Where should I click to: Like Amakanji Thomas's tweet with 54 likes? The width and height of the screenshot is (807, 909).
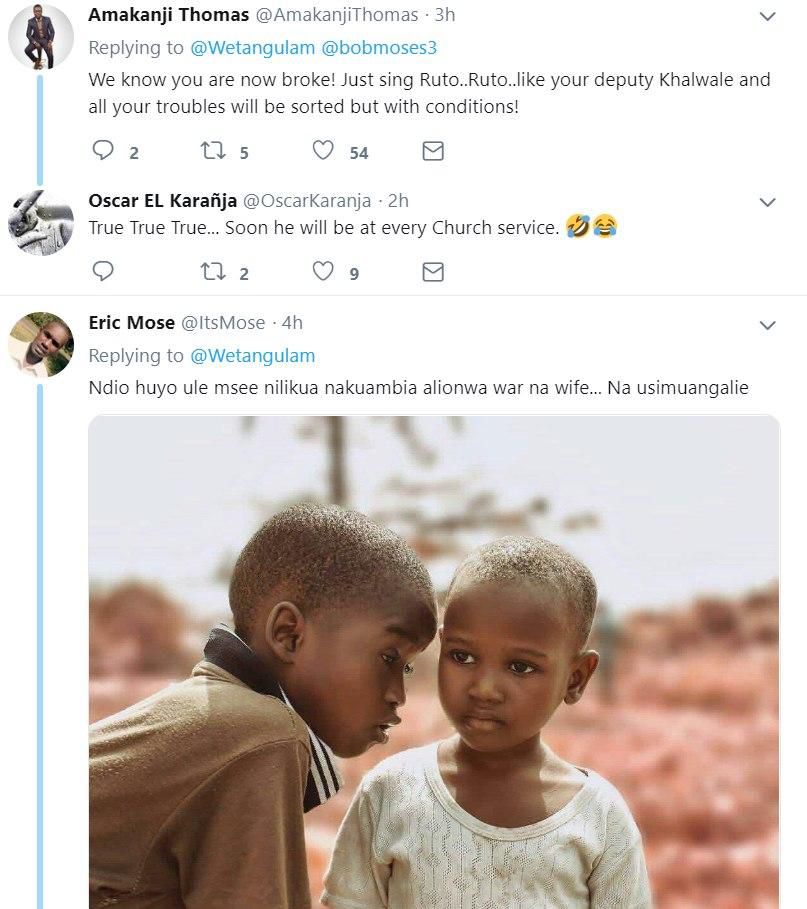(323, 151)
